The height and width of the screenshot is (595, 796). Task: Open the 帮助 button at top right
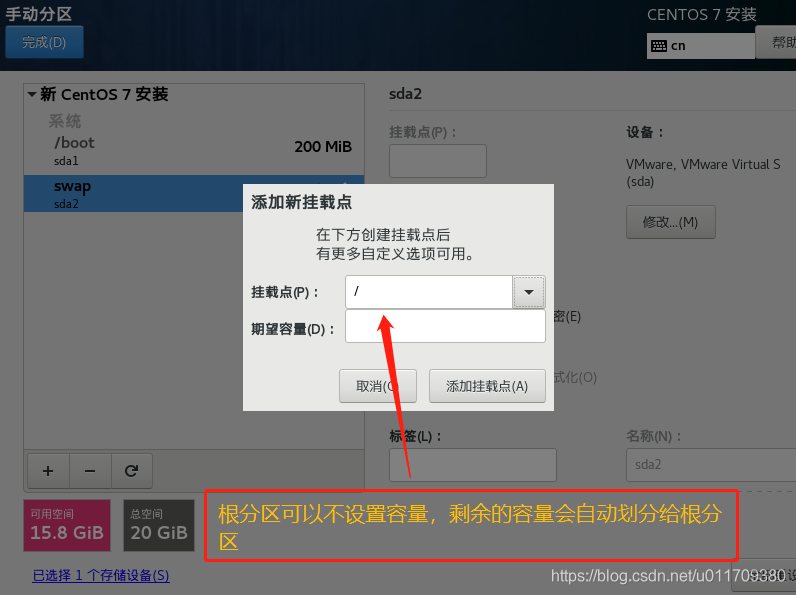coord(777,42)
